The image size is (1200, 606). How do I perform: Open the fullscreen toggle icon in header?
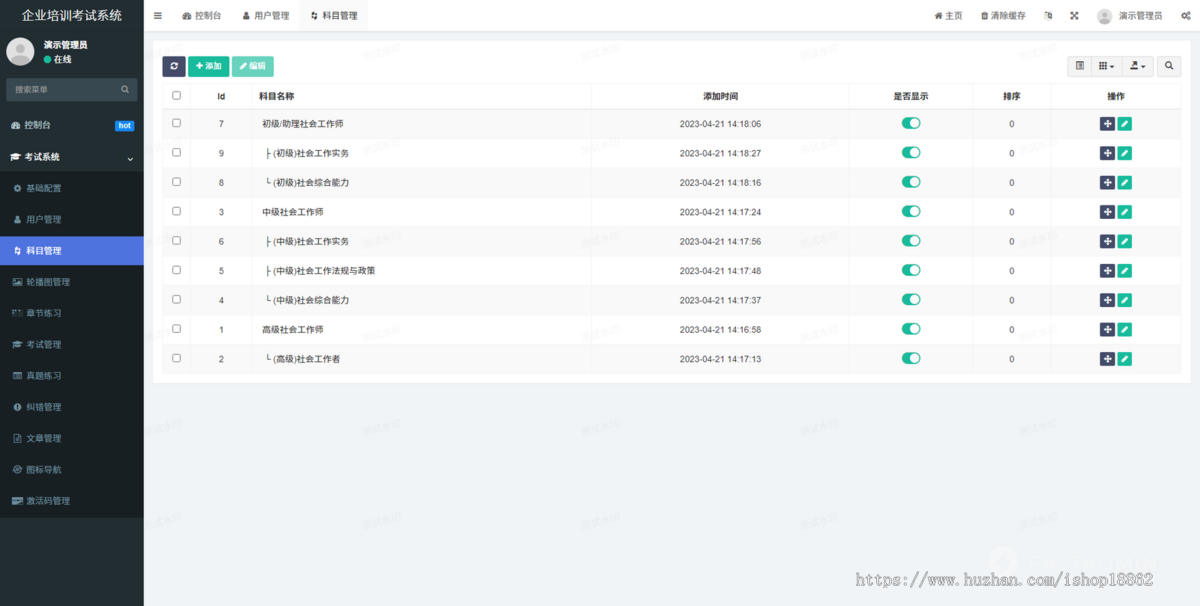coord(1074,16)
